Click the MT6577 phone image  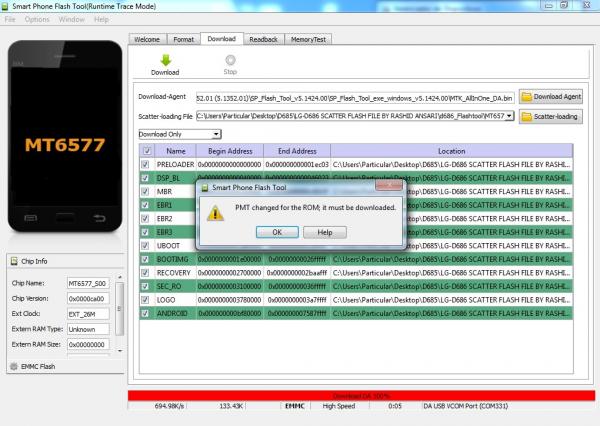tap(65, 136)
